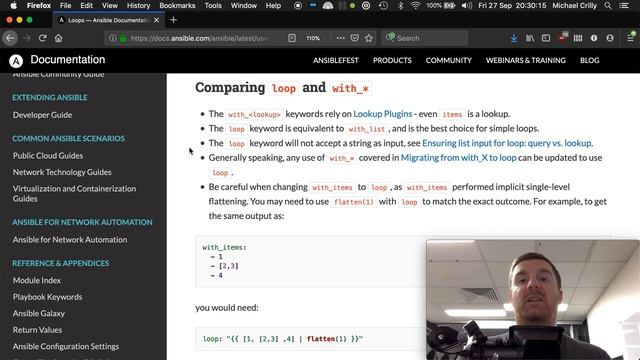
Task: Open Public Cloud Guides in sidebar
Action: click(x=48, y=156)
